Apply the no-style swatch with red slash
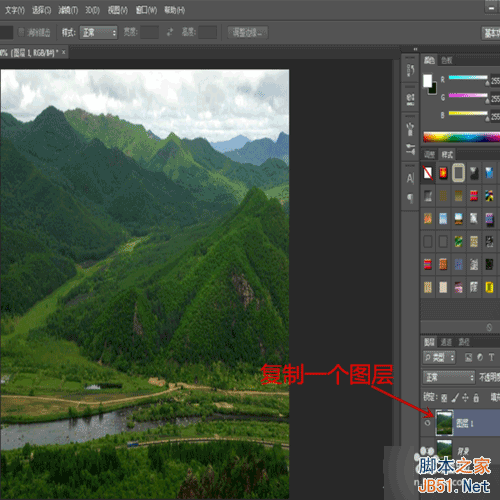The image size is (500, 500). click(x=428, y=173)
